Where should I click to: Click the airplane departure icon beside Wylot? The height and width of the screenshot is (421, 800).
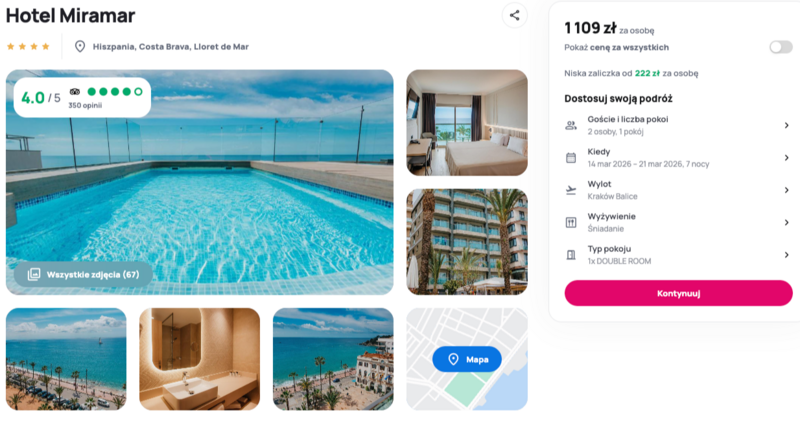click(x=571, y=190)
